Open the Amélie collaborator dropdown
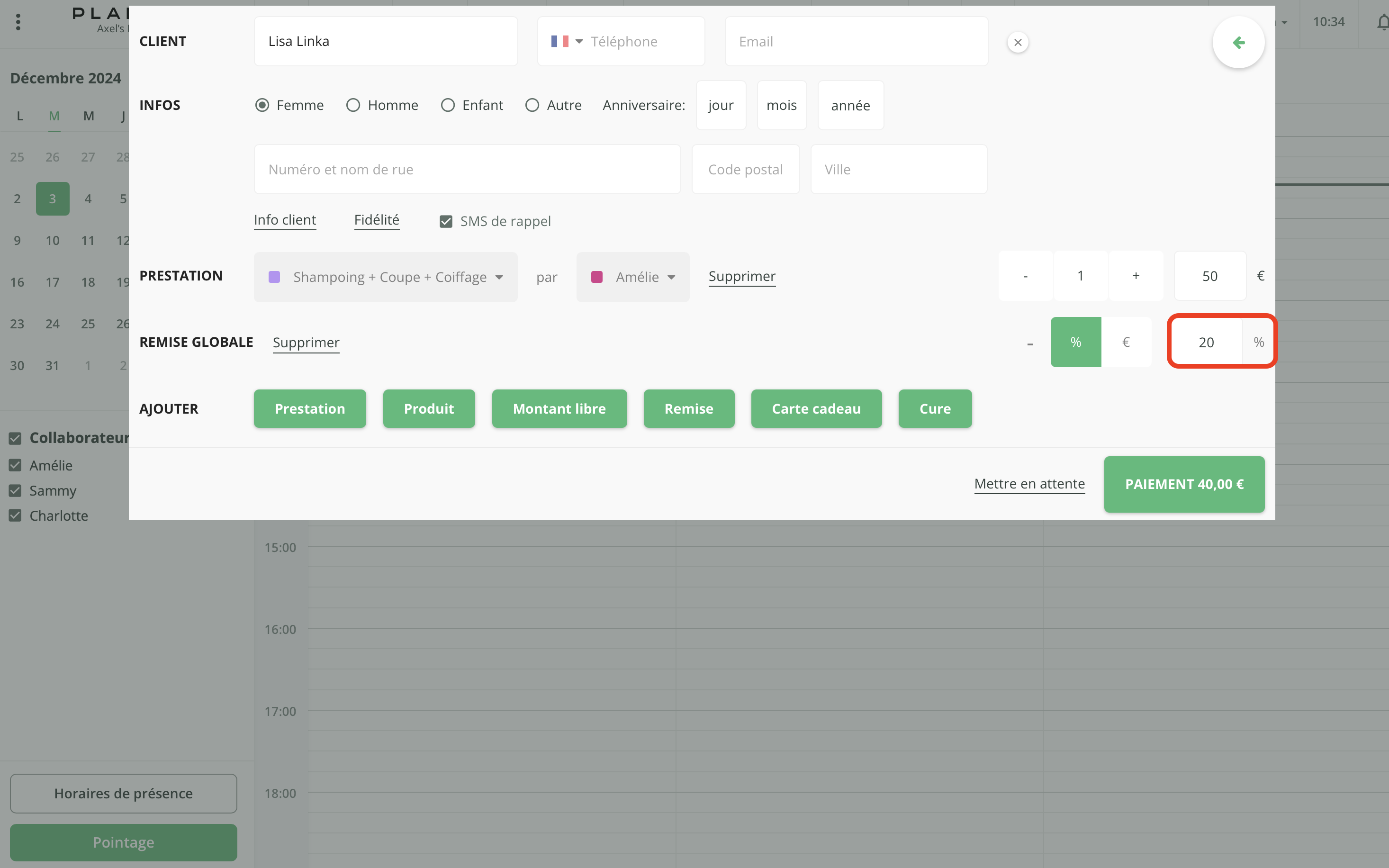The height and width of the screenshot is (868, 1389). pyautogui.click(x=672, y=277)
